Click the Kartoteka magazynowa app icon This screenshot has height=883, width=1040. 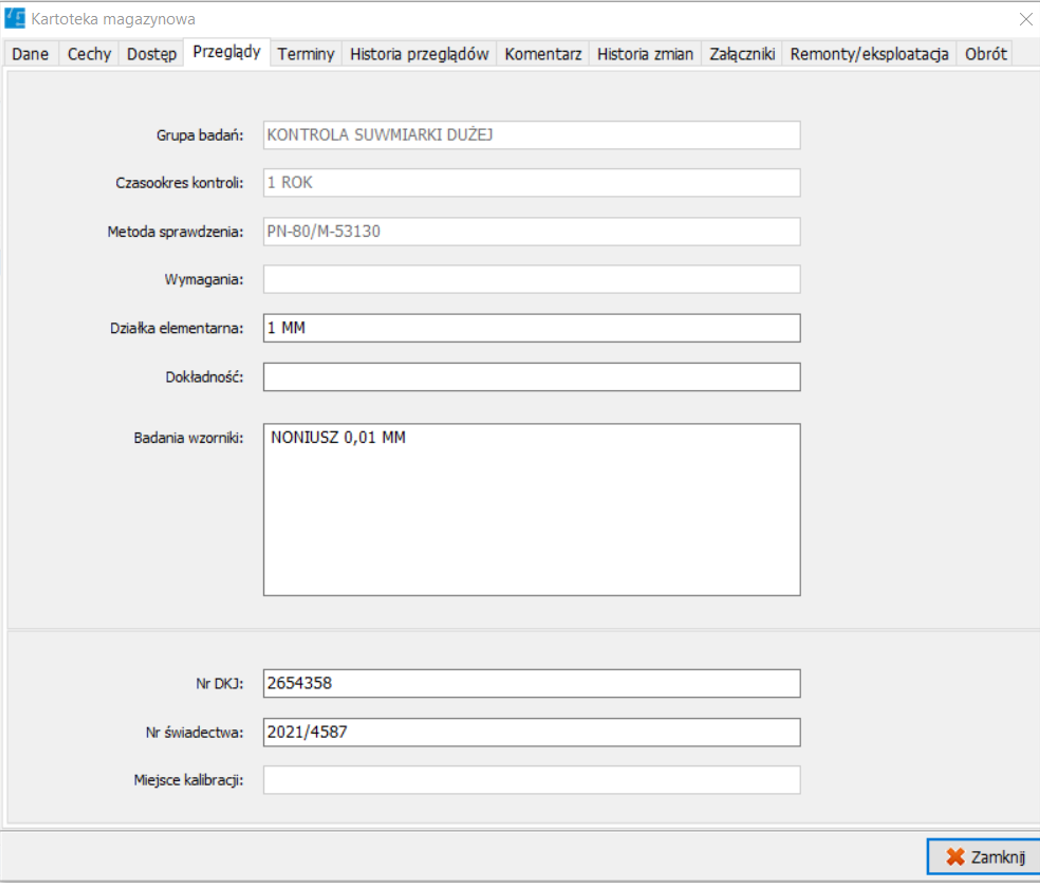coord(15,19)
